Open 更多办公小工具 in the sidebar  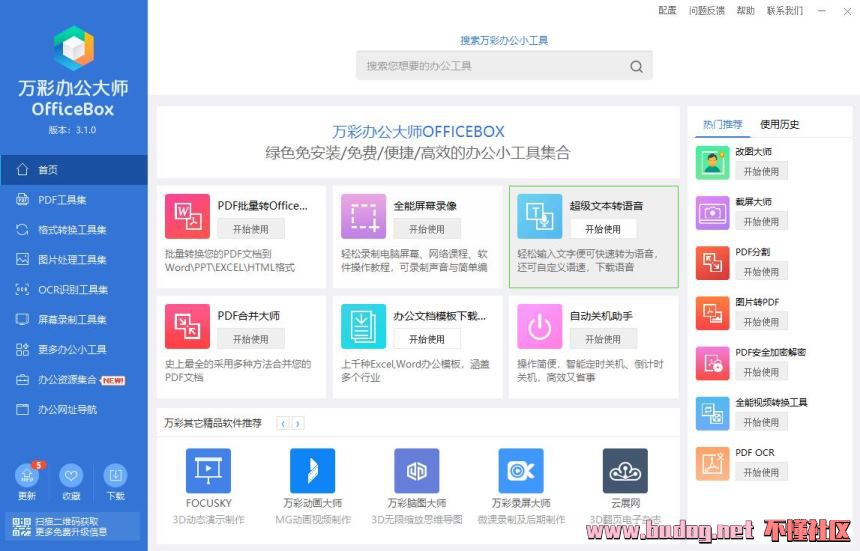pyautogui.click(x=73, y=349)
